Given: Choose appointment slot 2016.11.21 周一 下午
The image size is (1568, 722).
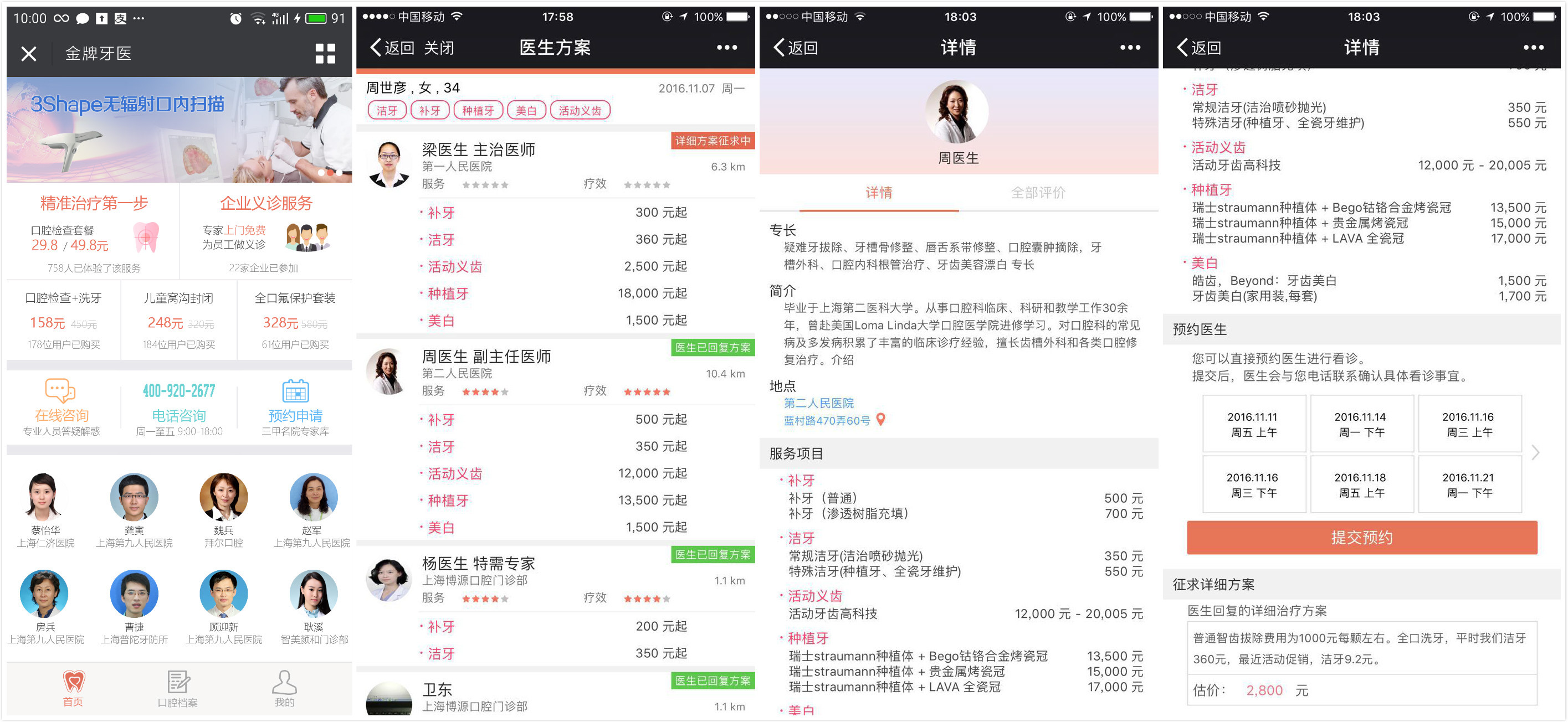Looking at the screenshot, I should point(1469,485).
